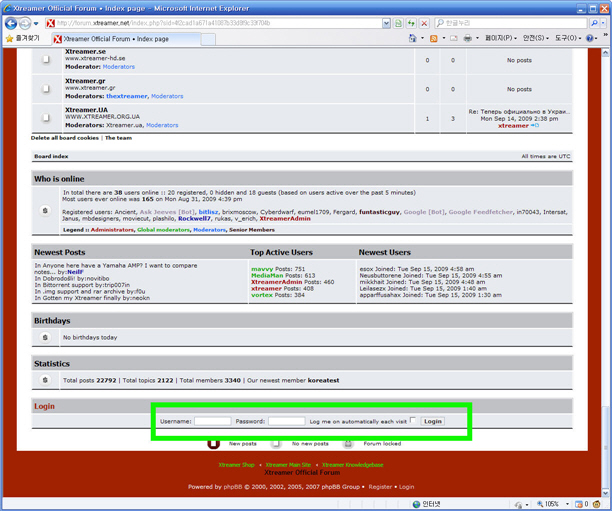Click the page scrollbar down arrow
612x511 pixels.
605,492
